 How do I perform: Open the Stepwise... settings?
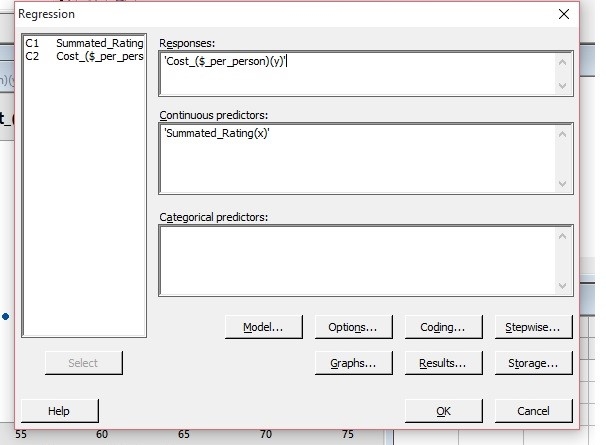coord(533,327)
